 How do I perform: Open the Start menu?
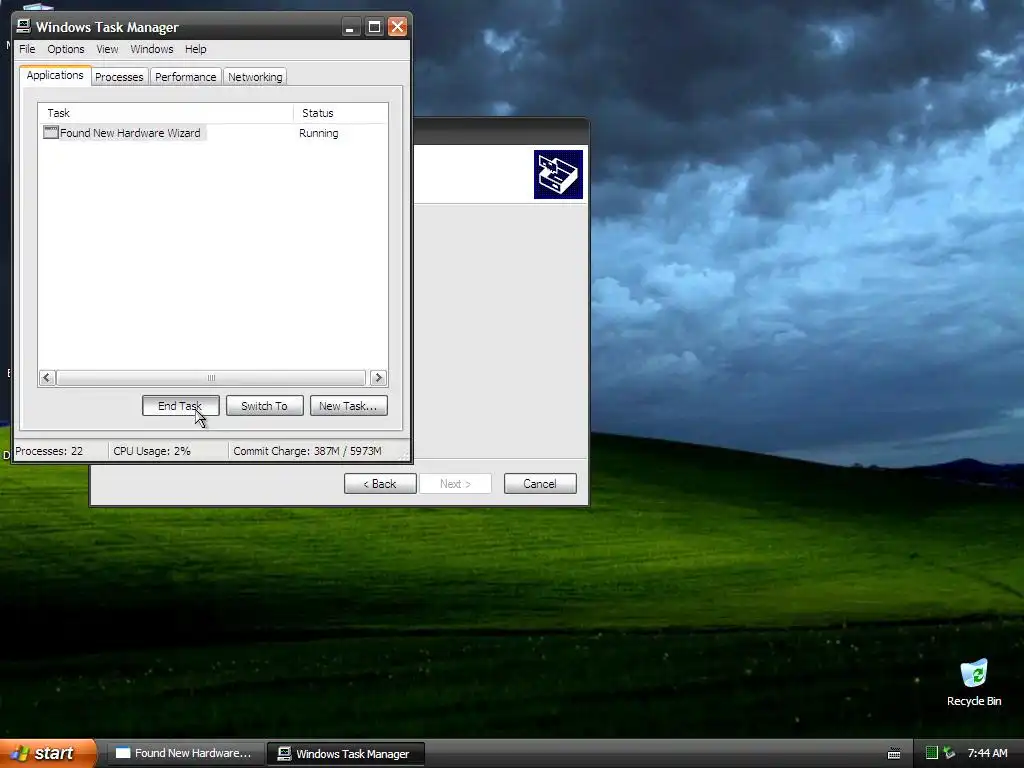pos(48,753)
